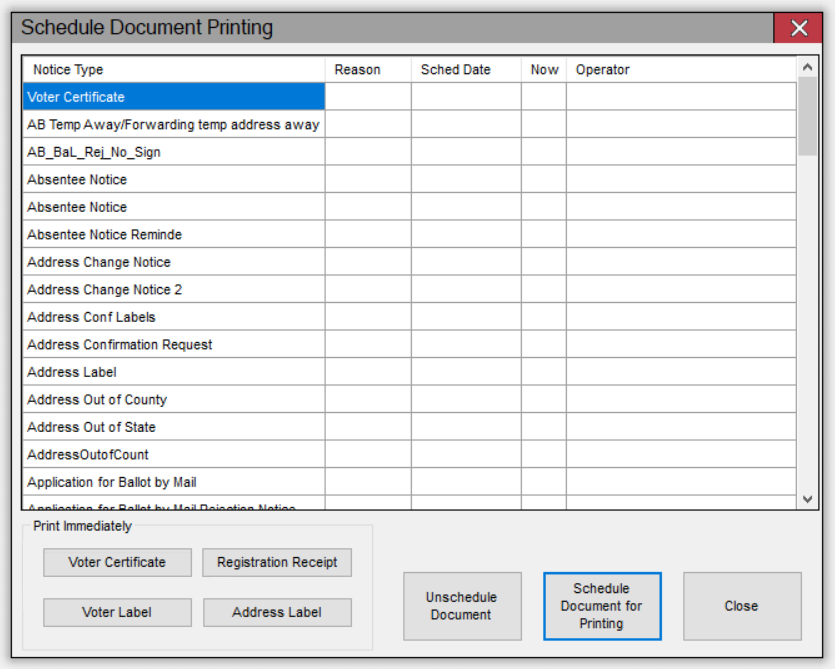Click the Now column header
This screenshot has width=835, height=669.
[544, 70]
